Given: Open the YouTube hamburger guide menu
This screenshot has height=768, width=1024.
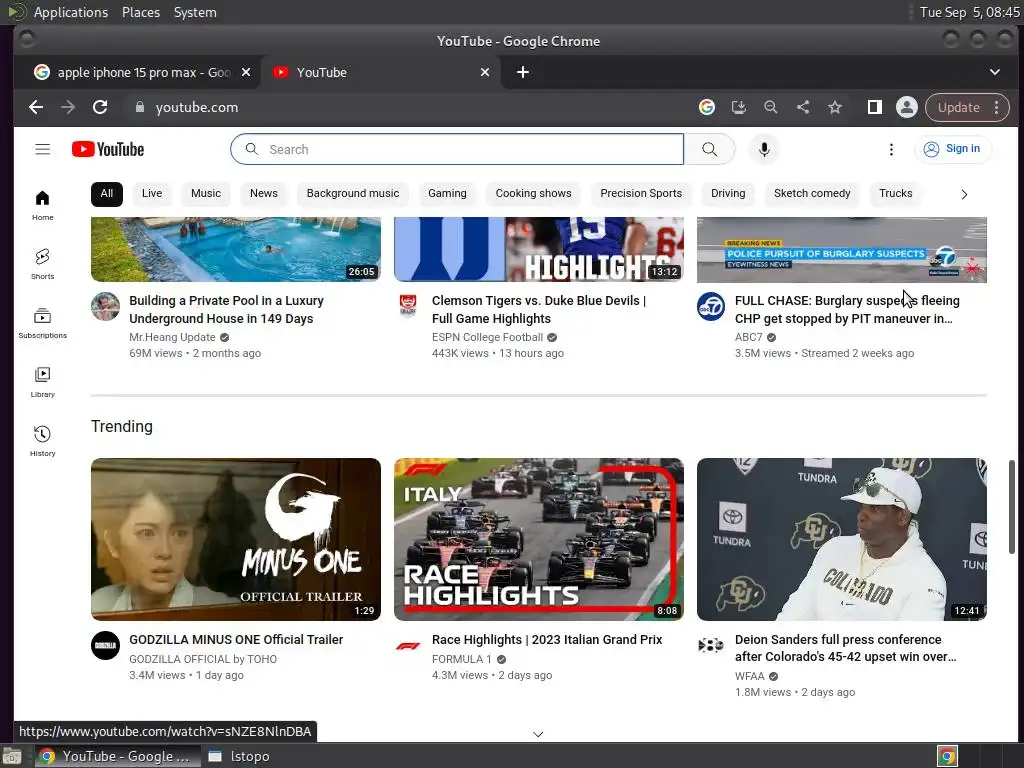Looking at the screenshot, I should tap(42, 150).
